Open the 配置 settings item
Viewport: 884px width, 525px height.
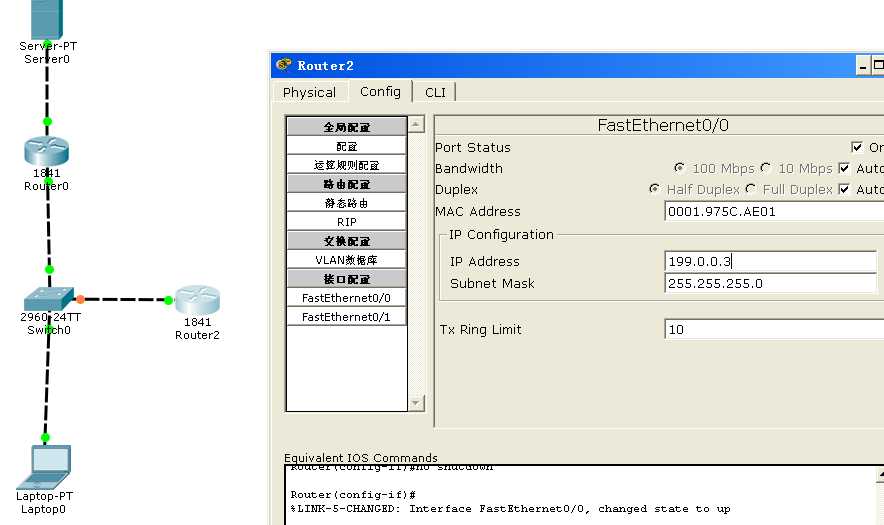346,146
